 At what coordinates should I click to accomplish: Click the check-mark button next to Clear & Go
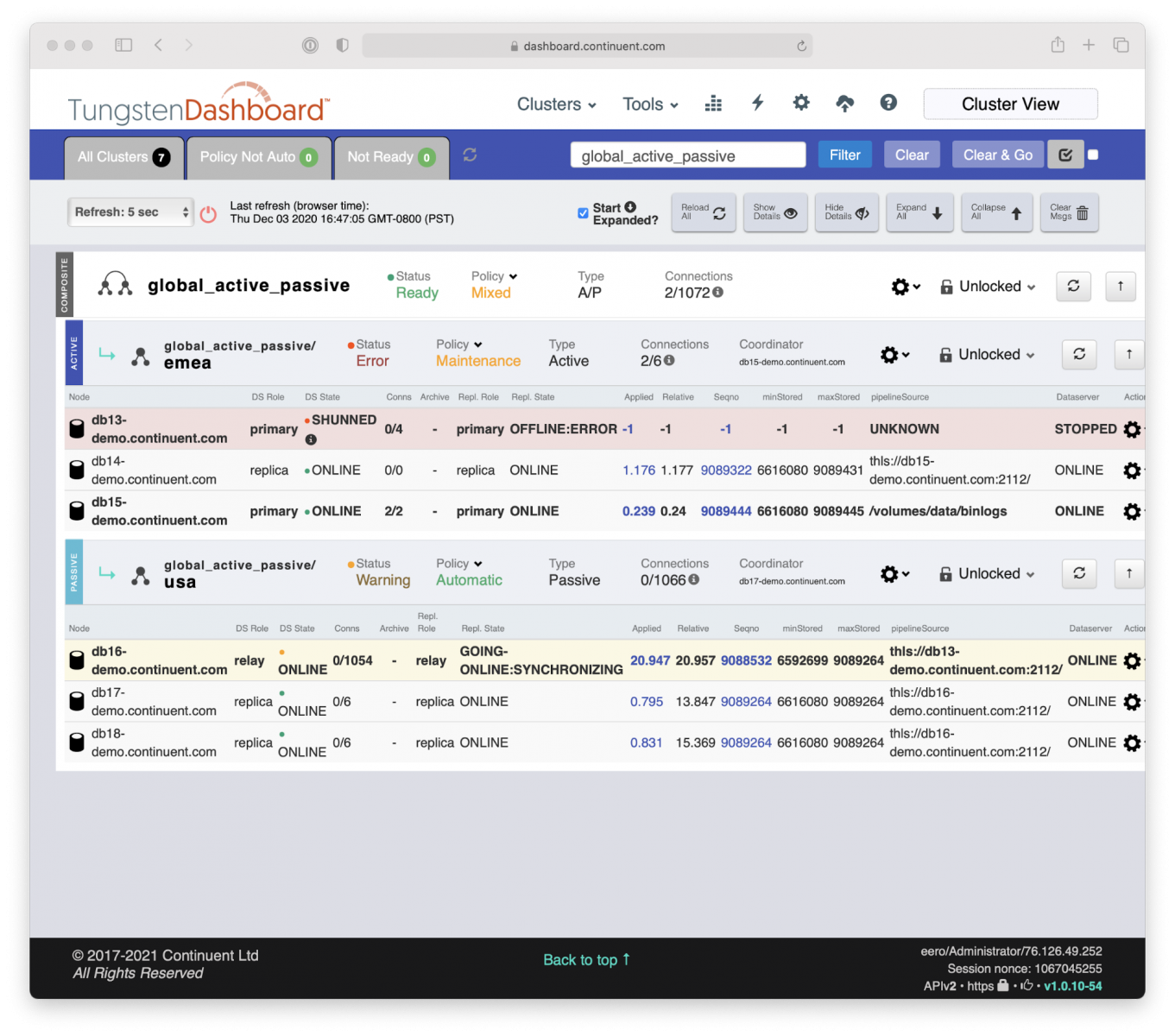(x=1065, y=155)
